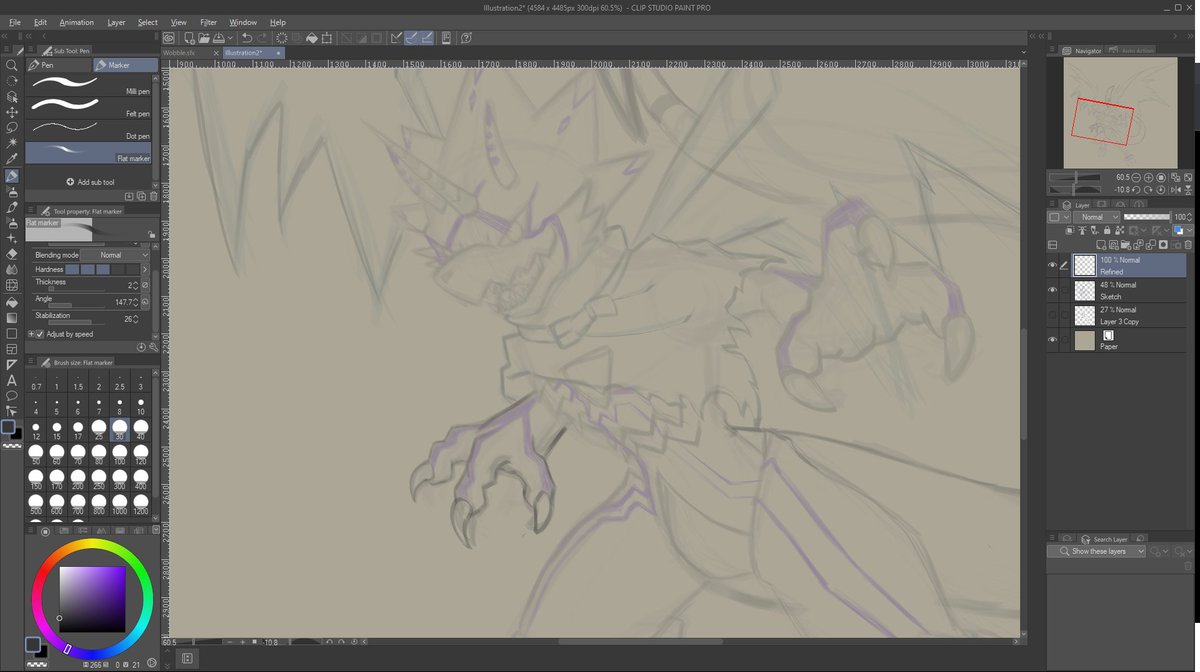Open the dropdown arrow next to the save icon
This screenshot has height=672, width=1200.
(231, 38)
